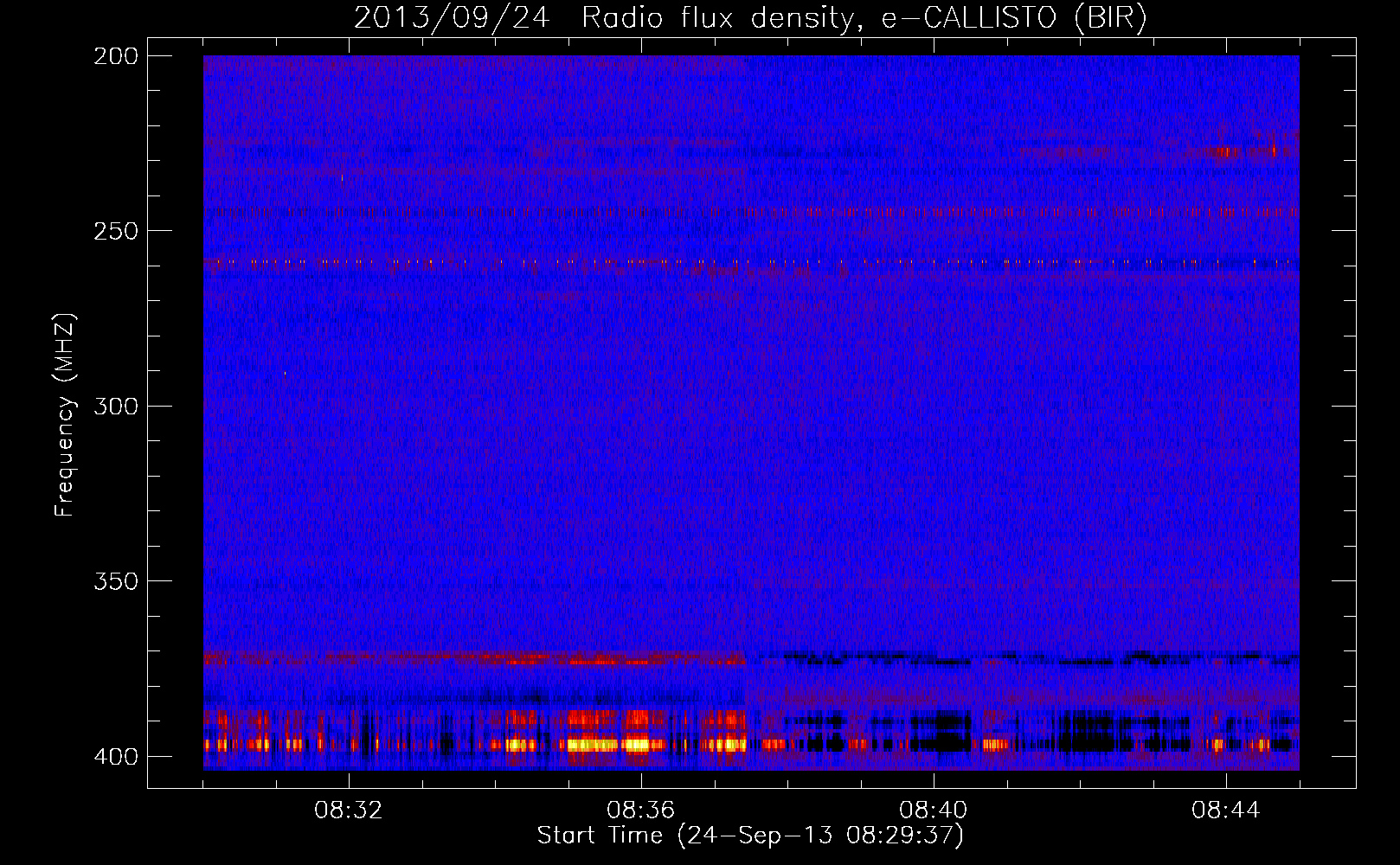Click the 'Start Time (24-Sep-13 08:29:37)' label
Image resolution: width=1400 pixels, height=865 pixels.
(750, 836)
